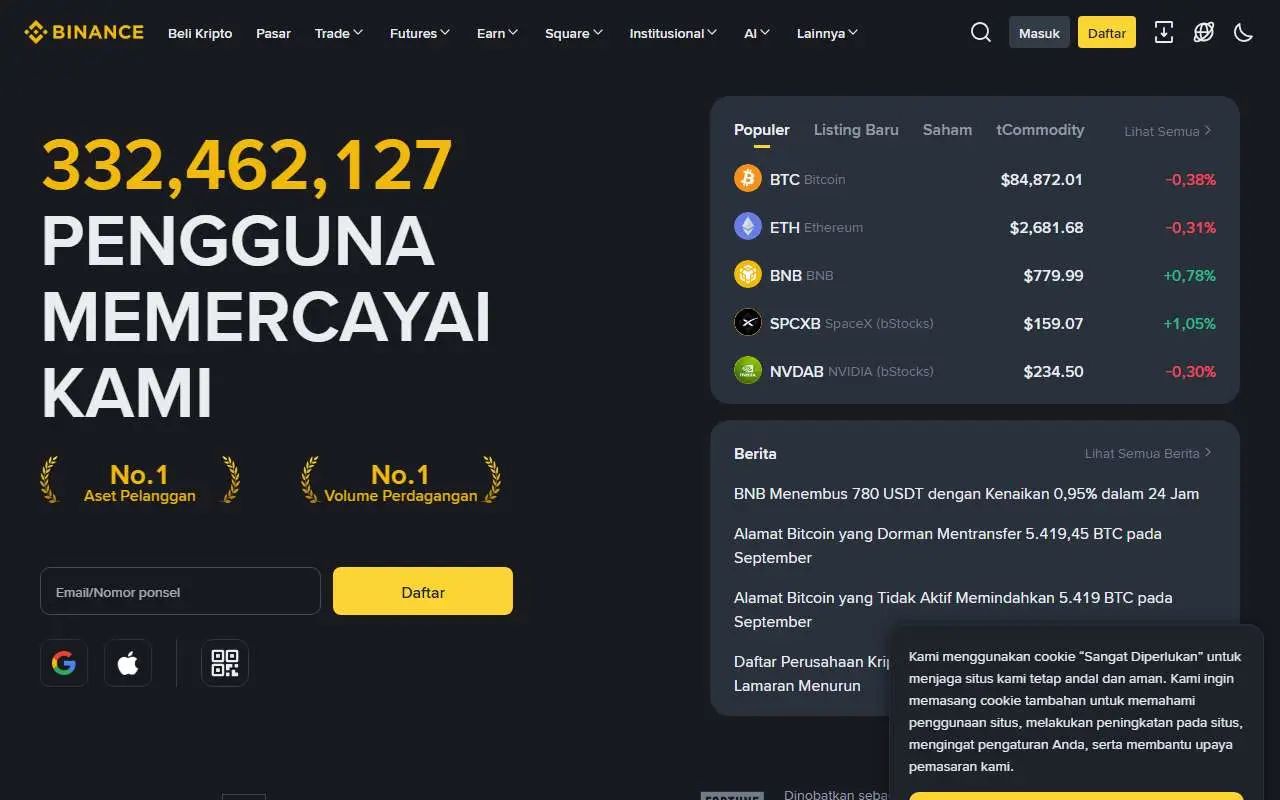Click the BNB change +0,78%
Image resolution: width=1280 pixels, height=800 pixels.
tap(1190, 276)
